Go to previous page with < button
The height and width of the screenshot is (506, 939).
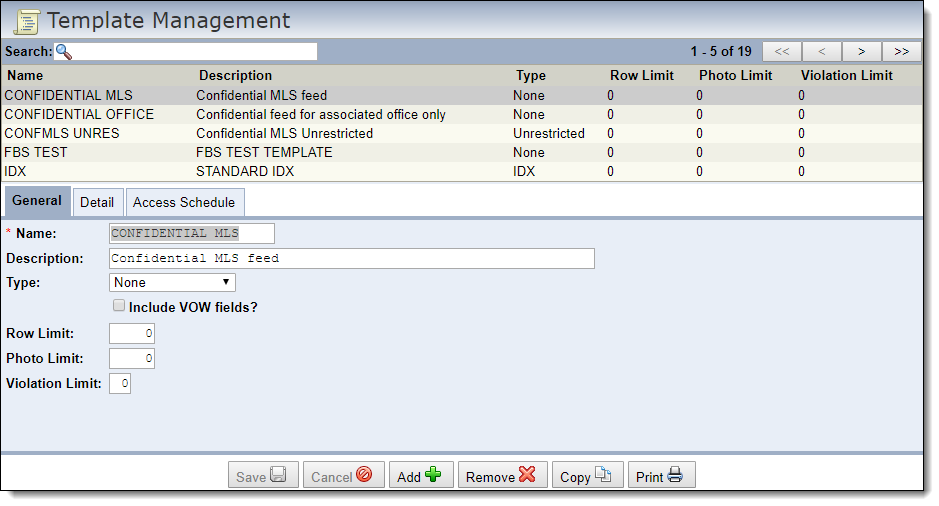pyautogui.click(x=822, y=51)
